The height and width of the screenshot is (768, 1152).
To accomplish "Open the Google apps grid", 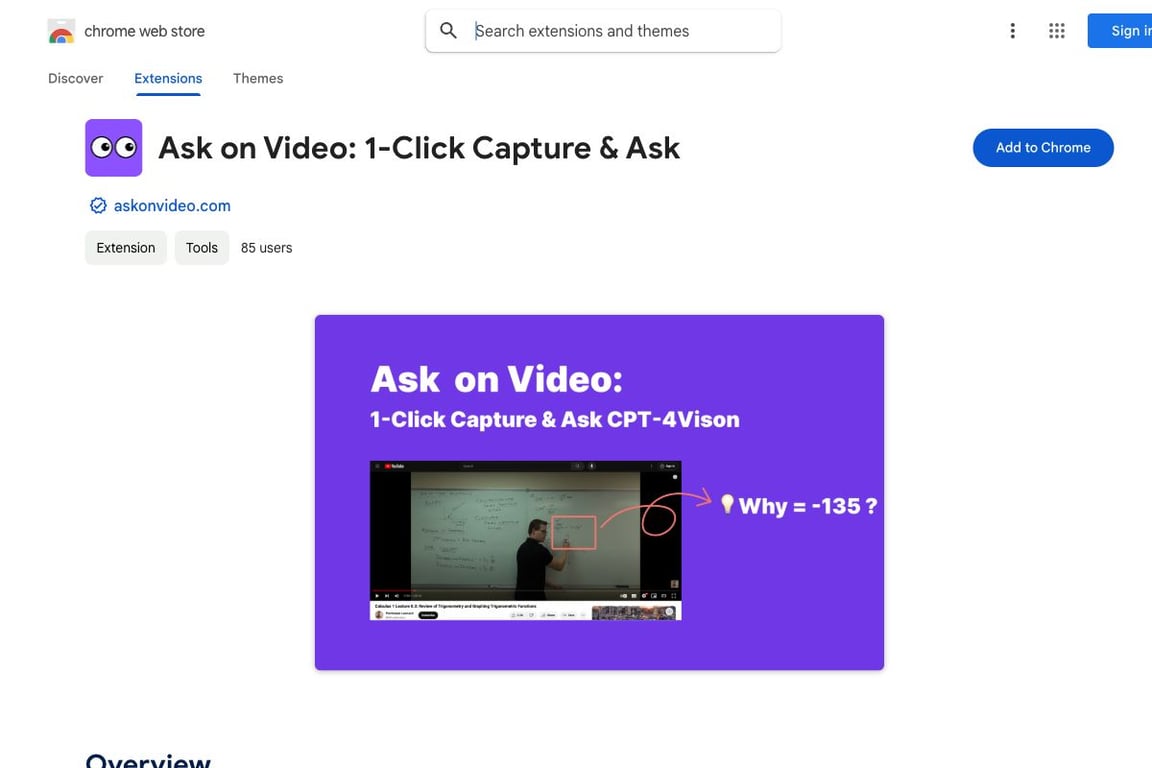I will click(x=1056, y=31).
